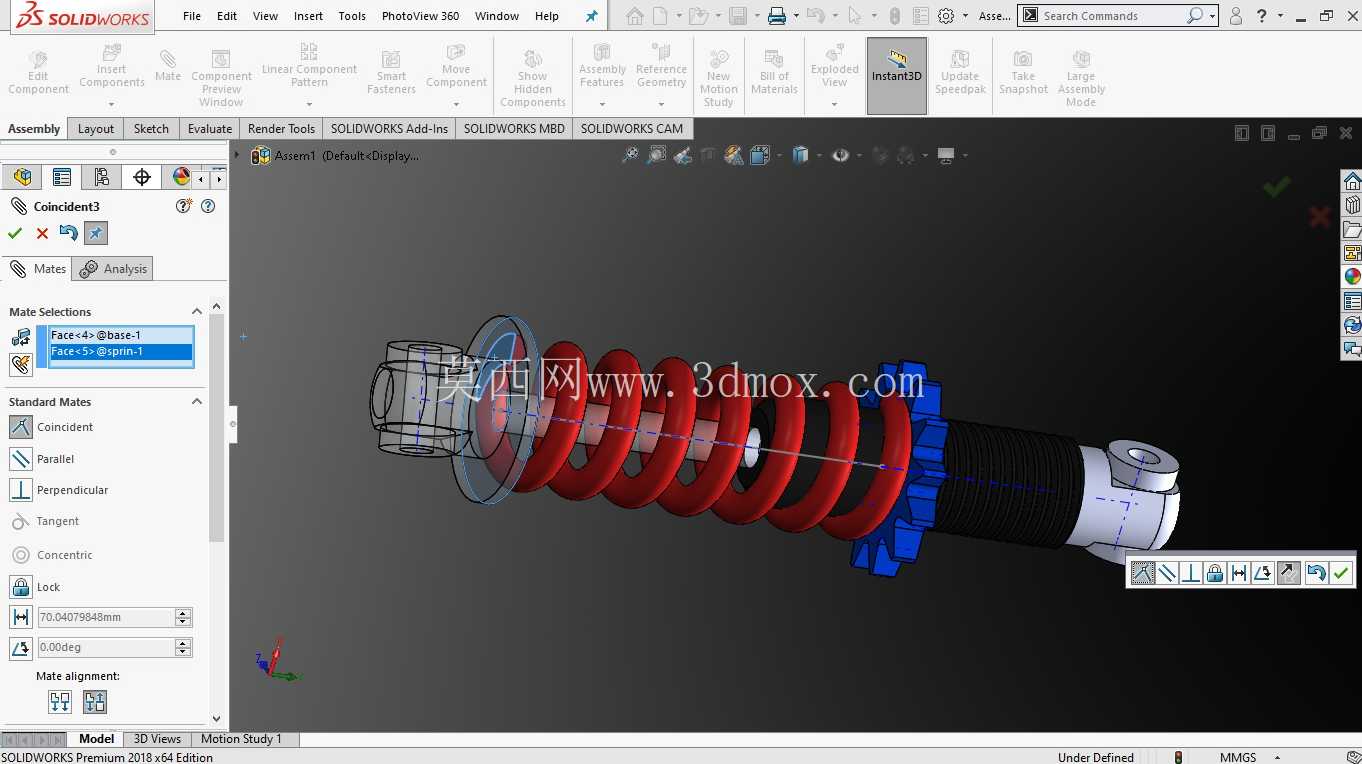
Task: Cancel mate with viewport corner red X
Action: tap(1319, 216)
